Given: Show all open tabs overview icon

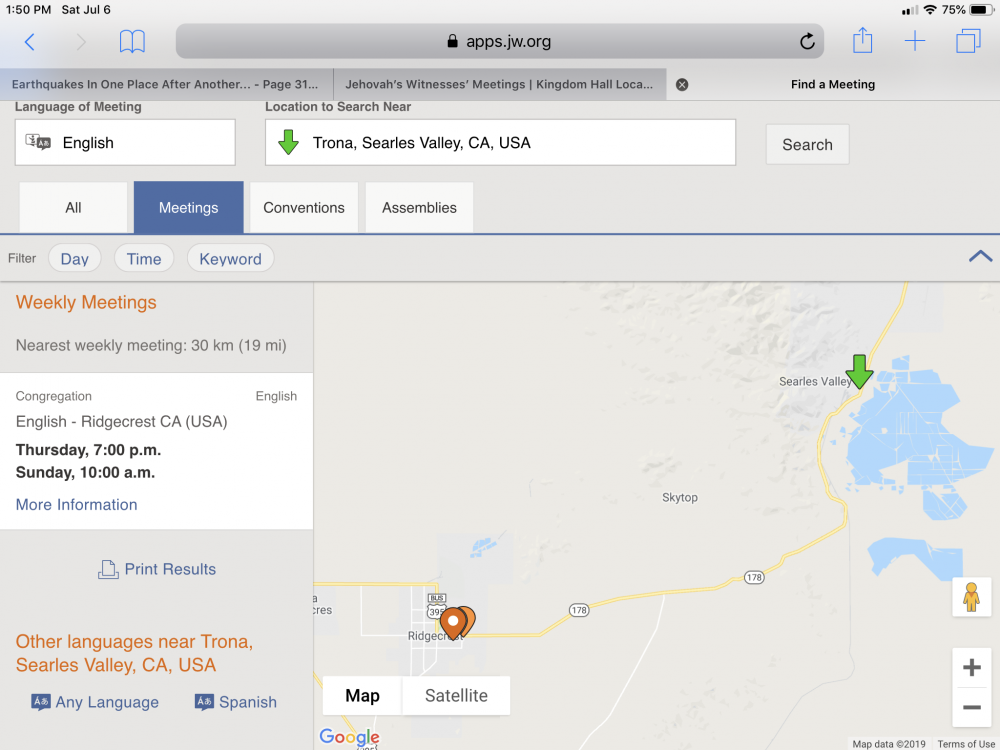Looking at the screenshot, I should tap(968, 41).
